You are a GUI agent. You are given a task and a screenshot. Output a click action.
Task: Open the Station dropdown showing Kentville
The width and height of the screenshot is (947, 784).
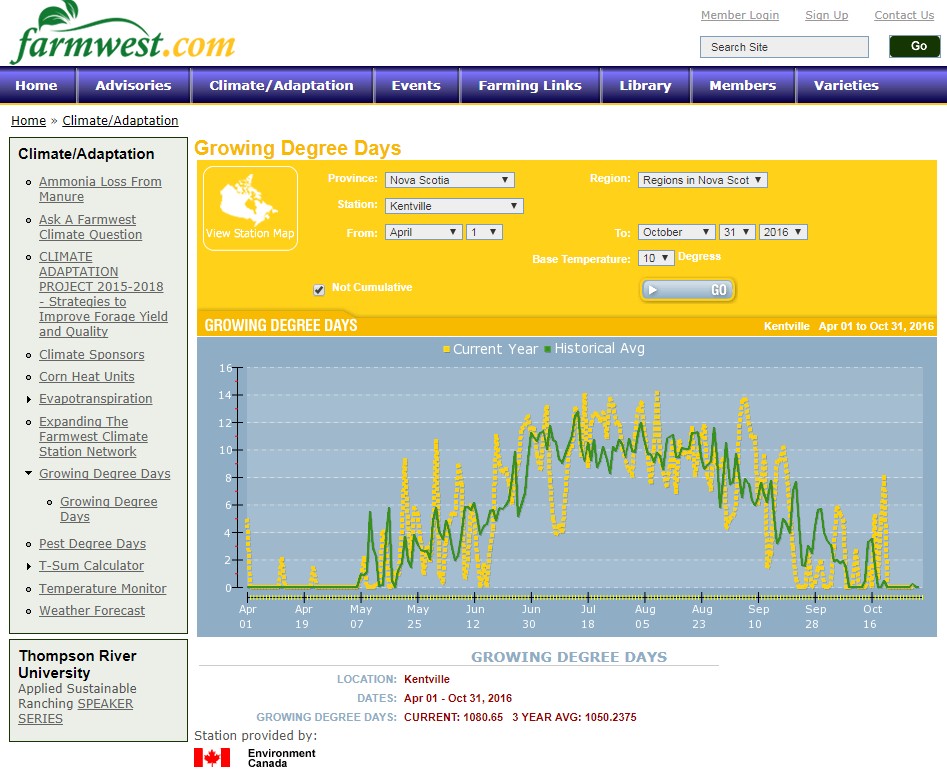(454, 206)
